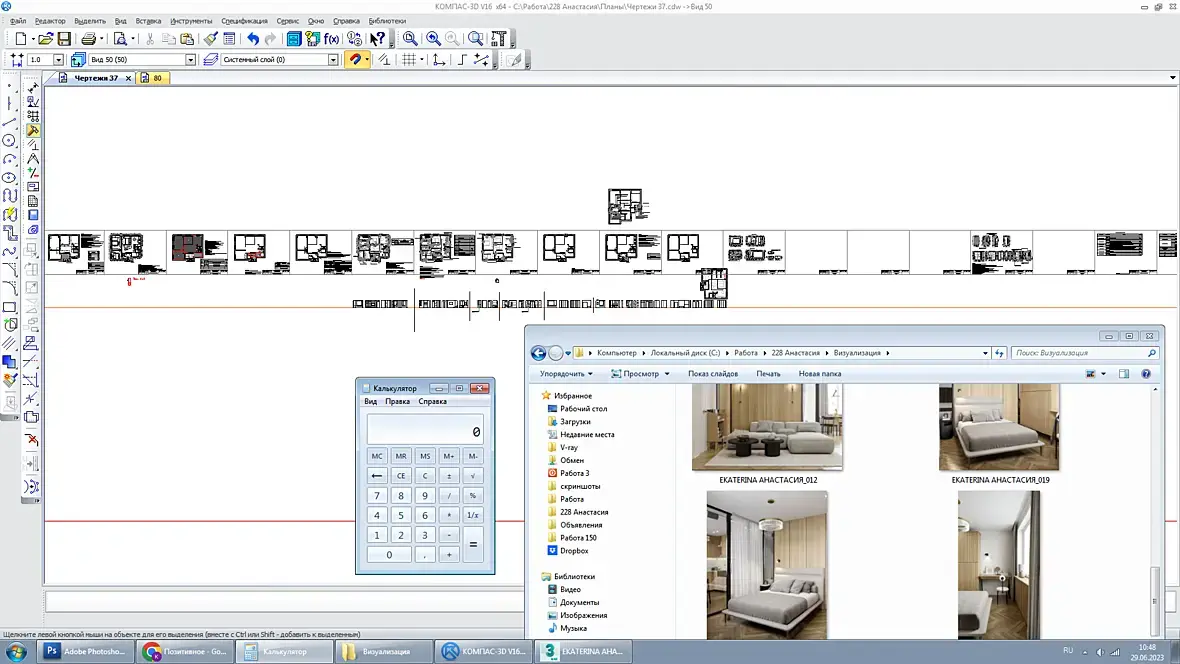This screenshot has width=1180, height=664.
Task: Click Новая папка in Explorer
Action: (x=820, y=373)
